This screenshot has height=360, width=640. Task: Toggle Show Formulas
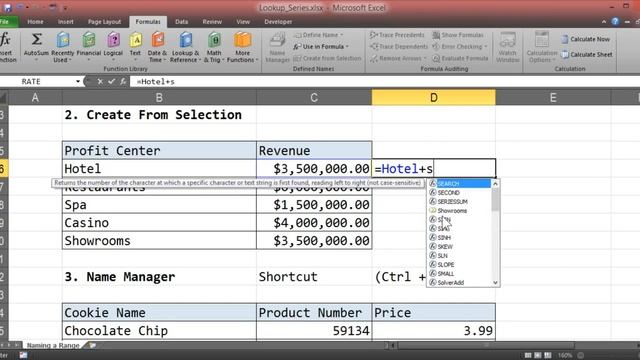[458, 35]
